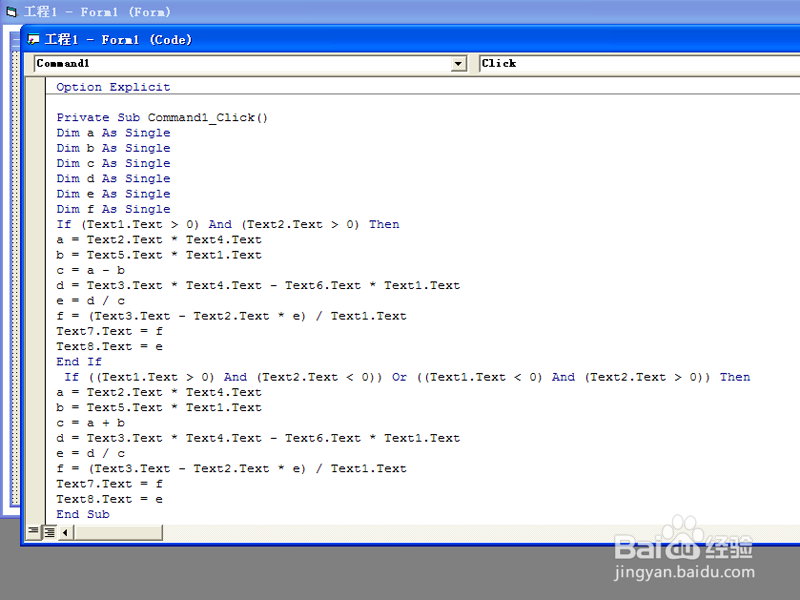Place cursor on 'Option Explicit' line
The height and width of the screenshot is (600, 800).
pyautogui.click(x=113, y=87)
